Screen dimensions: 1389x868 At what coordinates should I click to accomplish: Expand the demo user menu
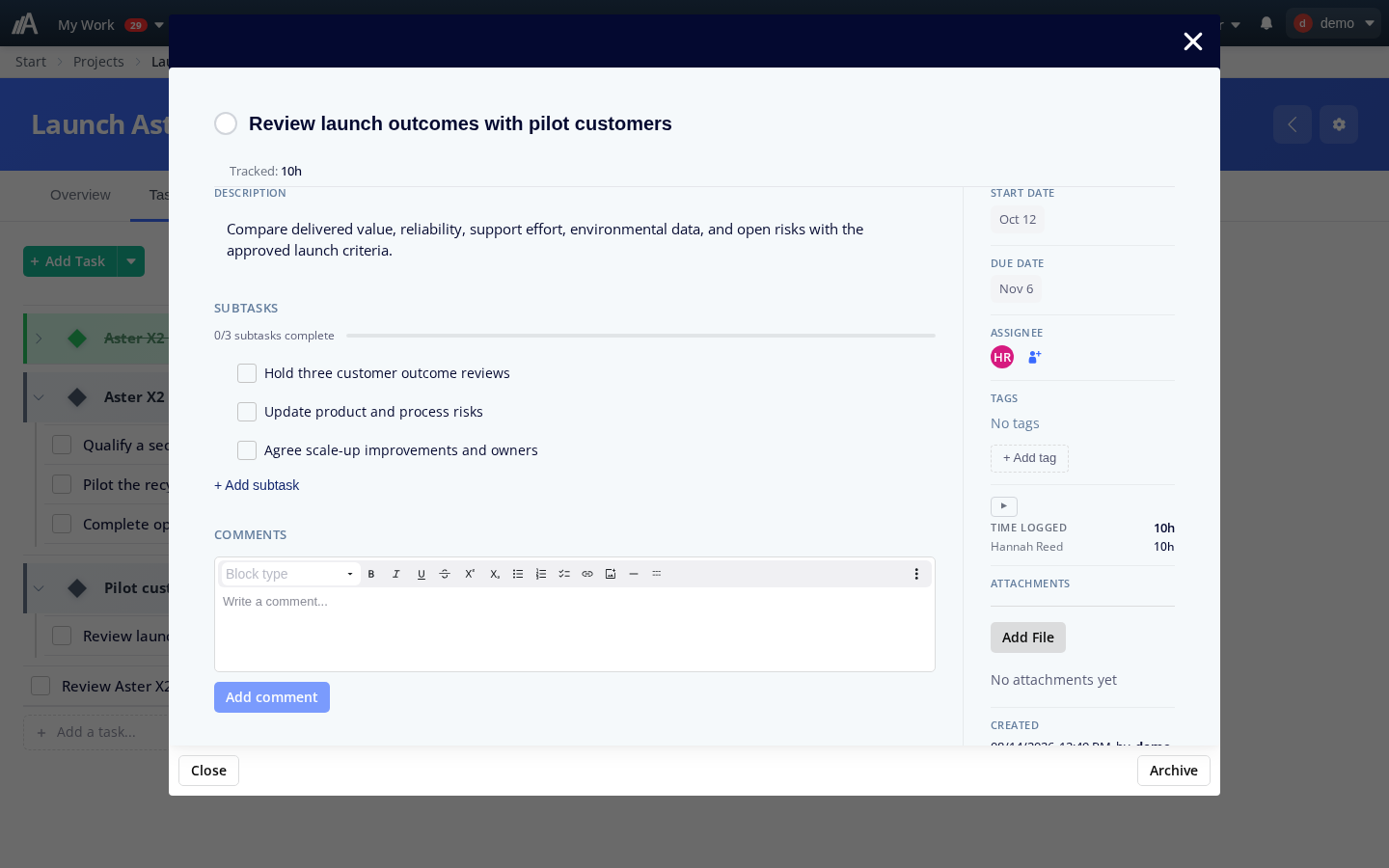click(x=1336, y=23)
